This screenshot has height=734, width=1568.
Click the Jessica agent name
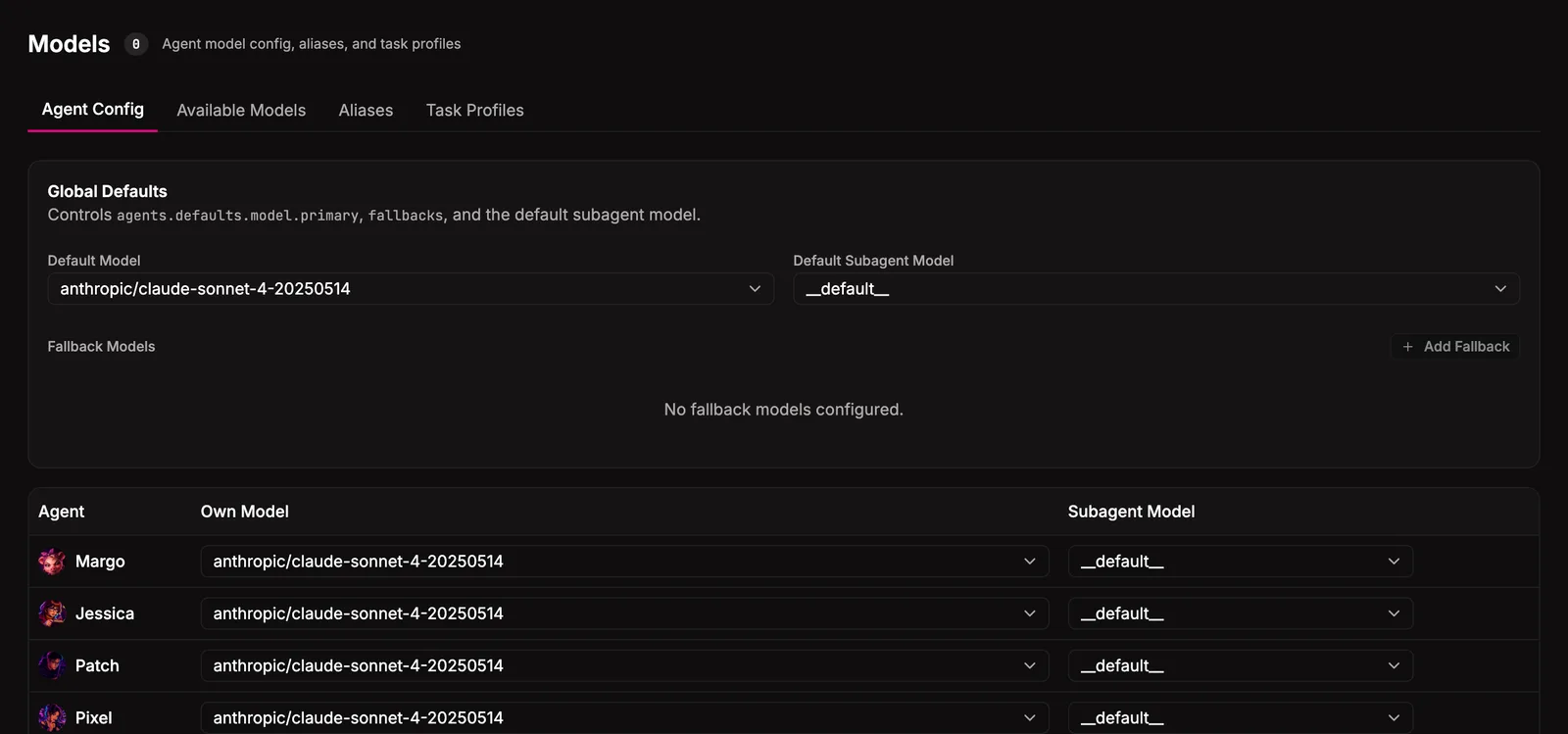(105, 613)
